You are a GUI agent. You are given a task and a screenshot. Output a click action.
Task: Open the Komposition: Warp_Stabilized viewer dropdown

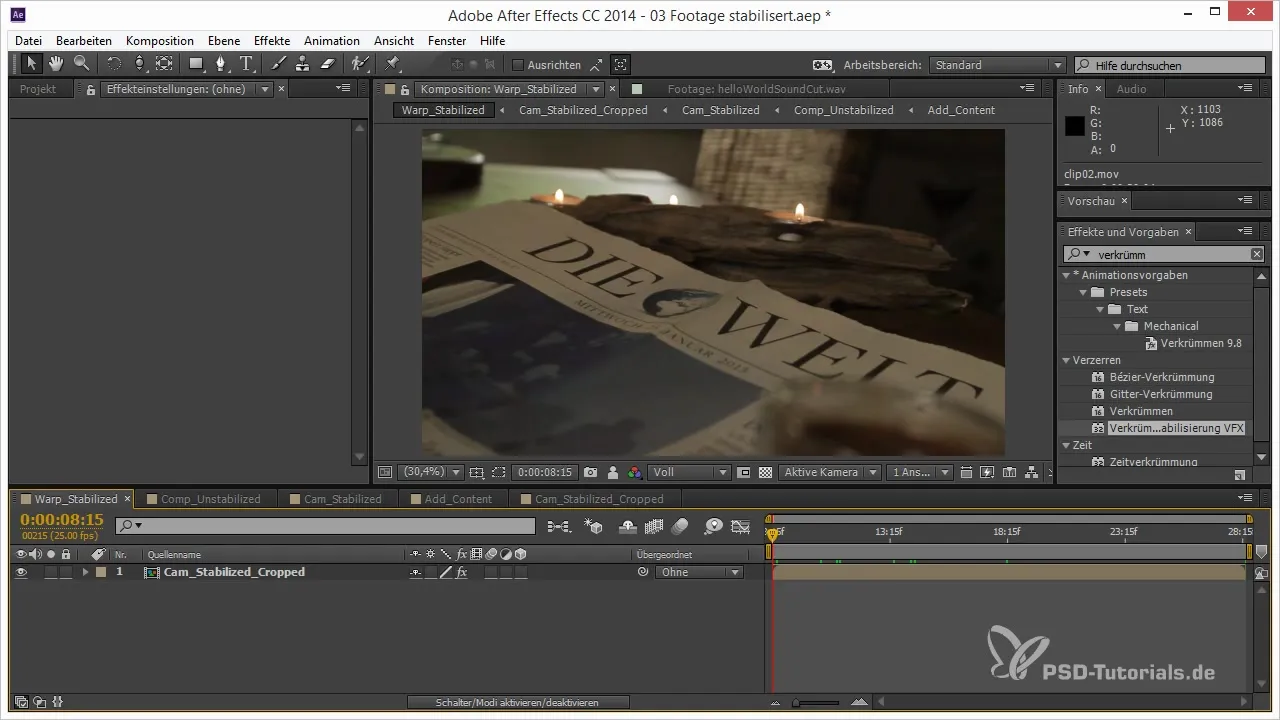(596, 89)
